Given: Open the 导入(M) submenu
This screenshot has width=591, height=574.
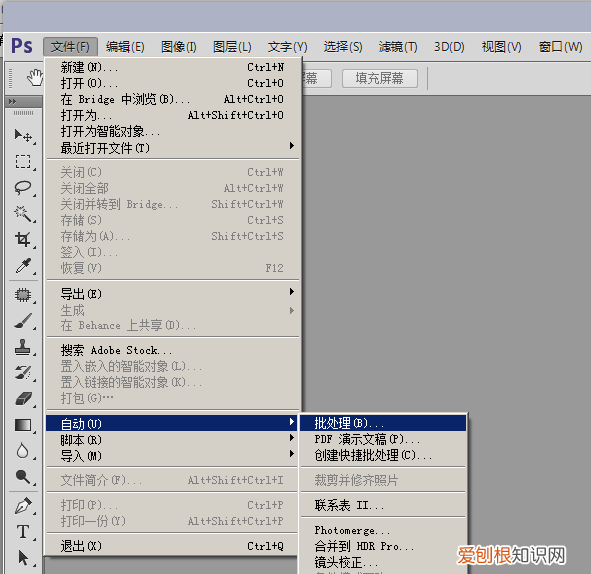Looking at the screenshot, I should pos(173,456).
